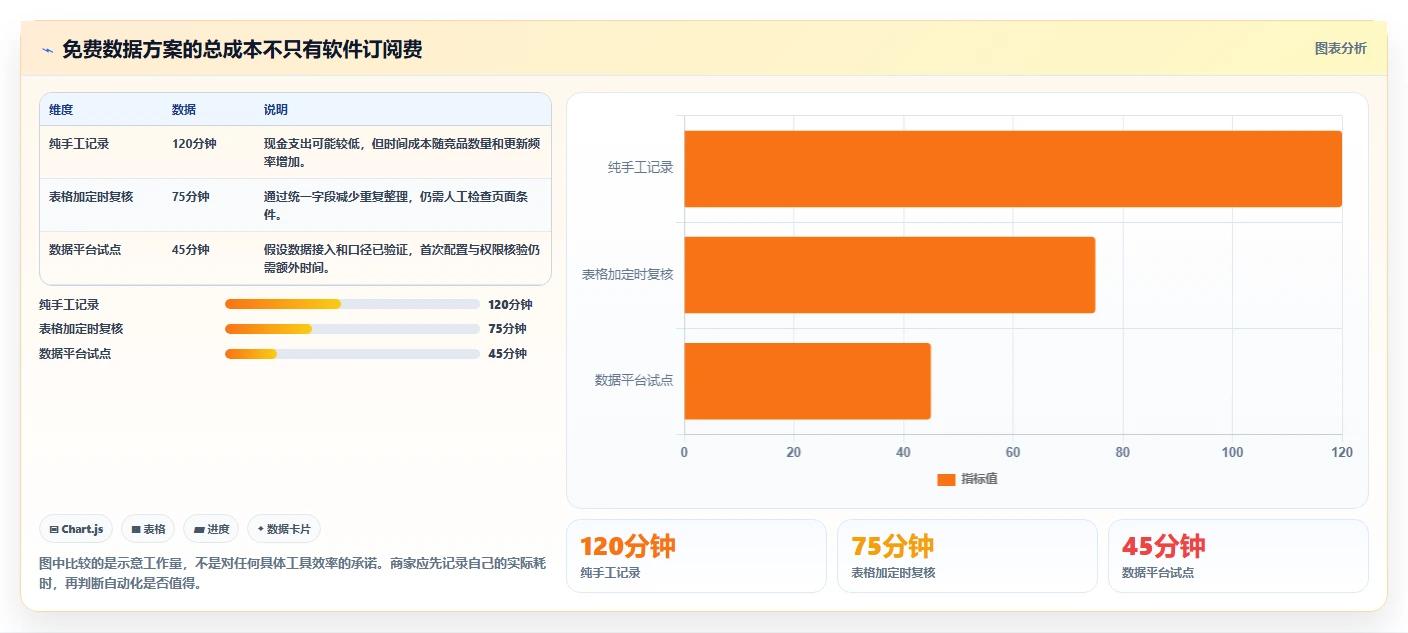The height and width of the screenshot is (633, 1408).
Task: Click the 表格加定时复核 chart bar
Action: point(889,275)
